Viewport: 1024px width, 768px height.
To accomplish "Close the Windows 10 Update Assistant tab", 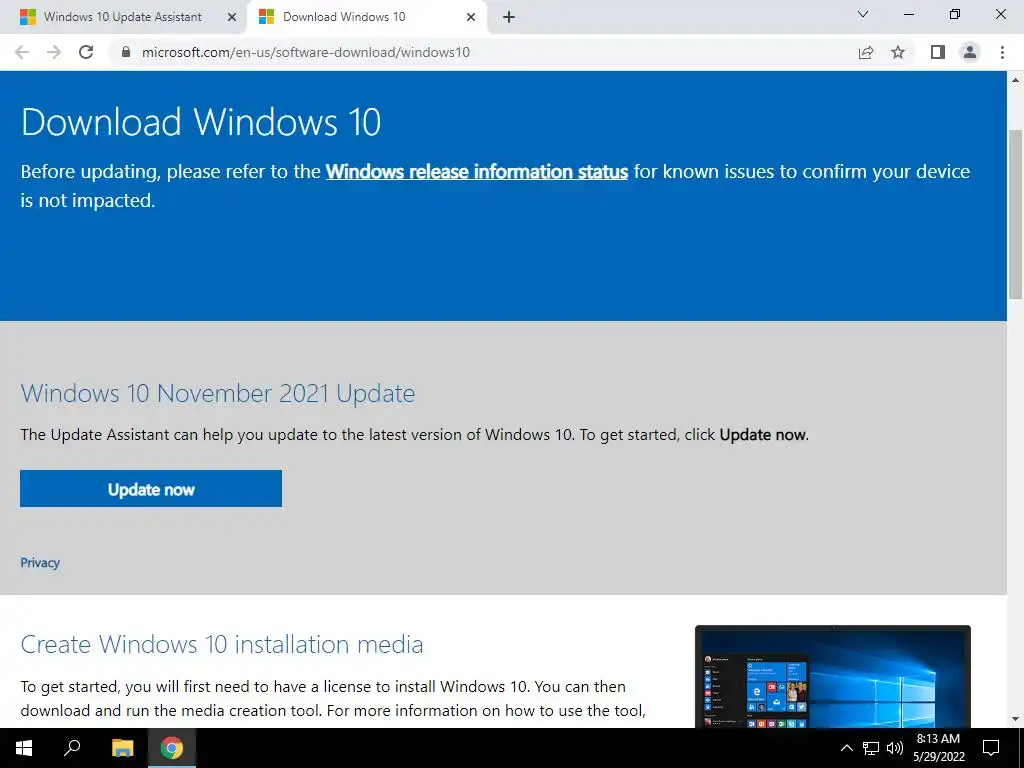I will point(232,17).
